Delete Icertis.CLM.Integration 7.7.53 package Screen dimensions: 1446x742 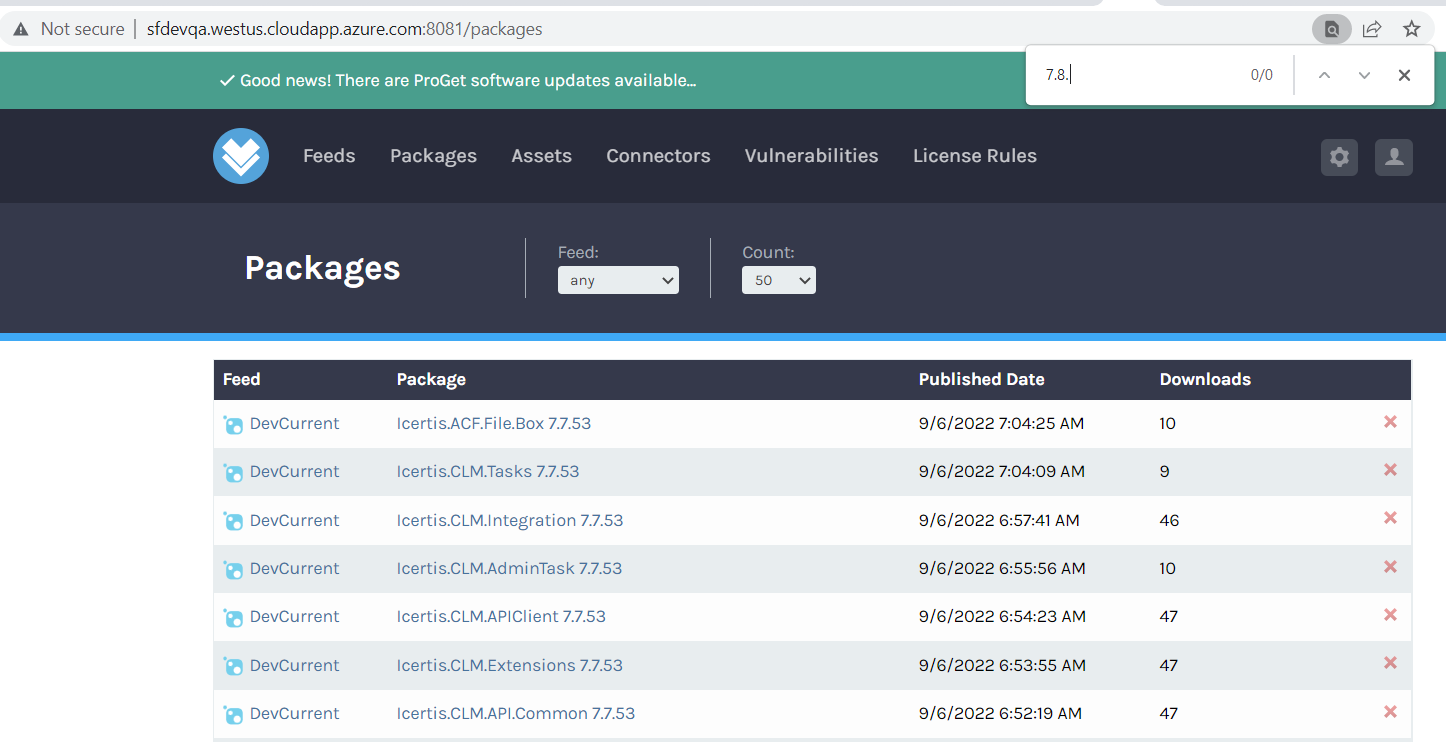[x=1390, y=518]
